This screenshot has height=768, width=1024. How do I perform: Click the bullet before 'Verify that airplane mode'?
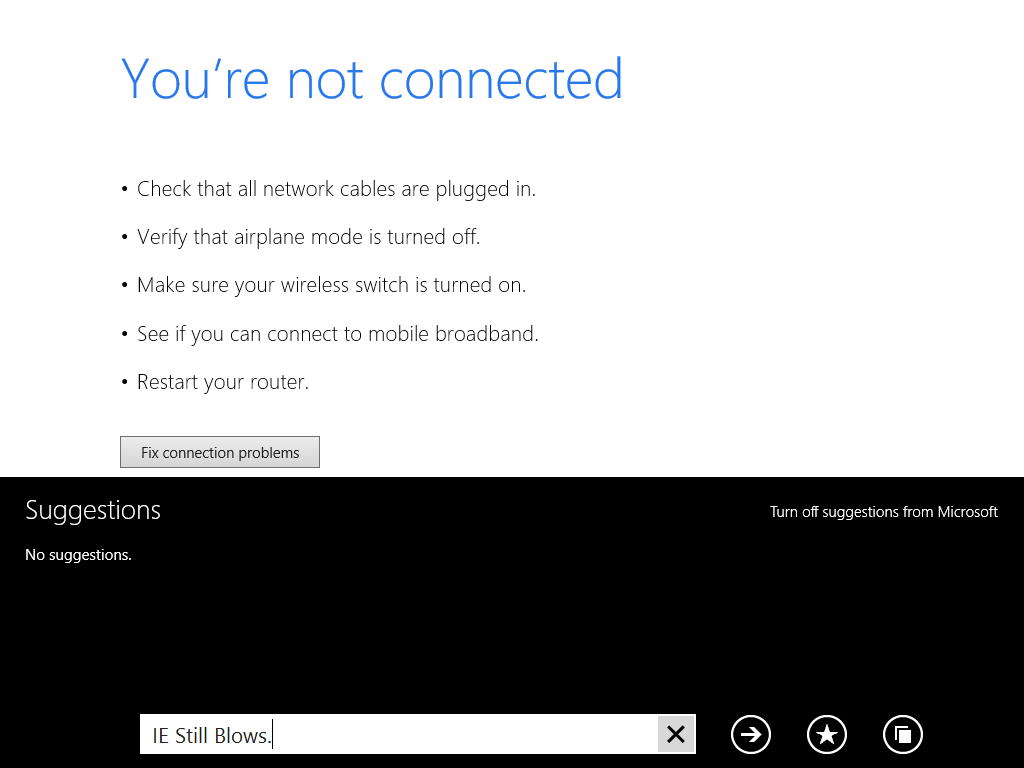click(x=125, y=237)
